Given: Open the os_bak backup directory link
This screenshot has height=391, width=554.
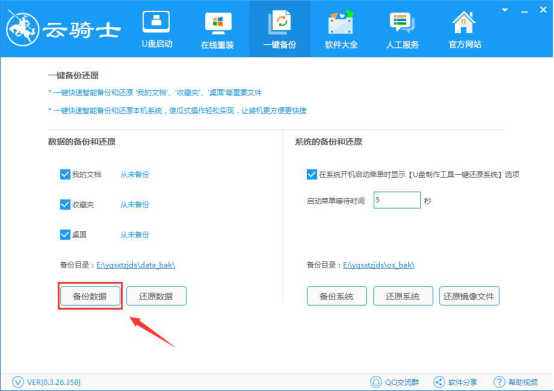Looking at the screenshot, I should (379, 265).
